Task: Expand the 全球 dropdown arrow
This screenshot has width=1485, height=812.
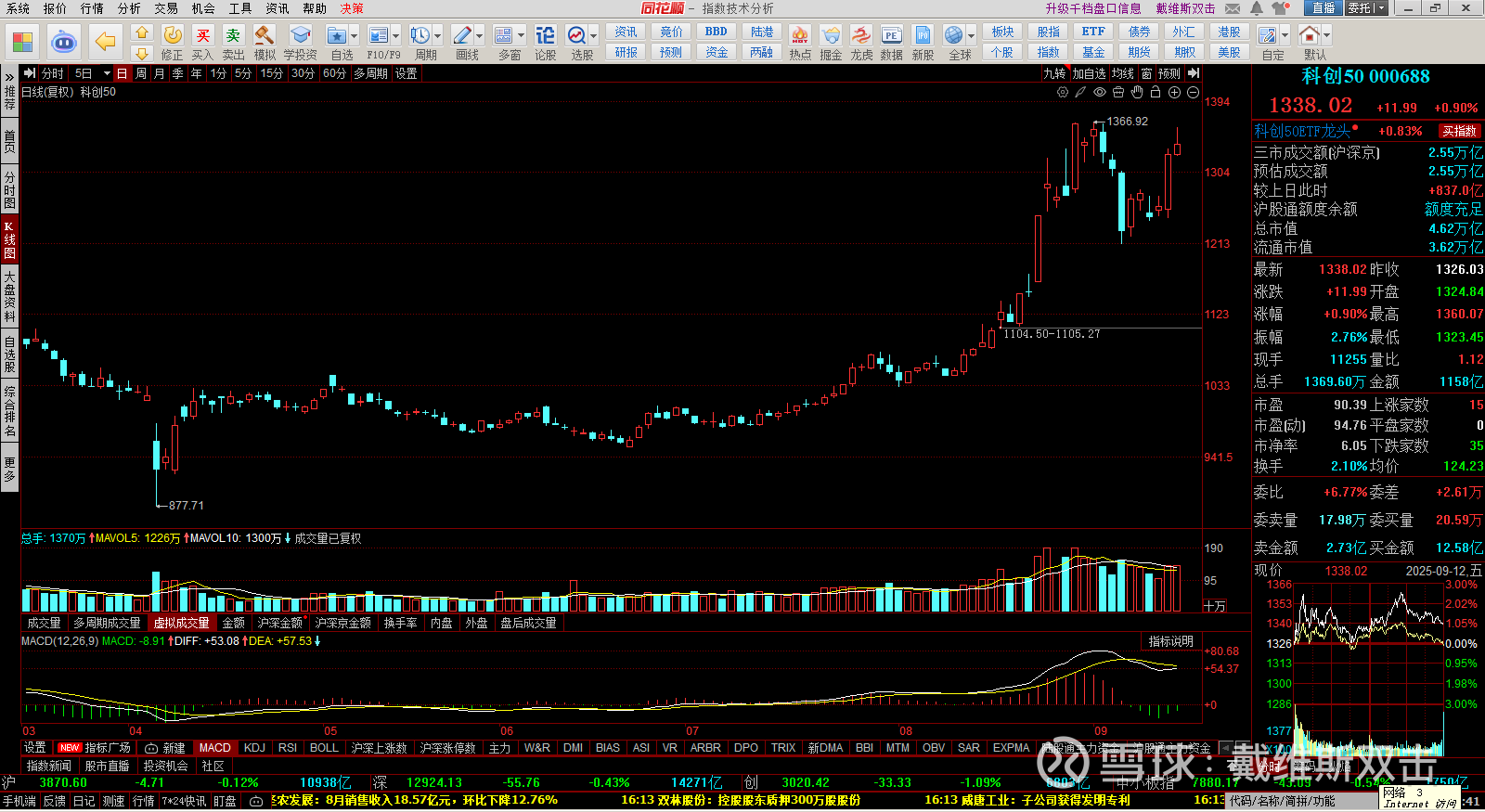Action: pyautogui.click(x=972, y=36)
